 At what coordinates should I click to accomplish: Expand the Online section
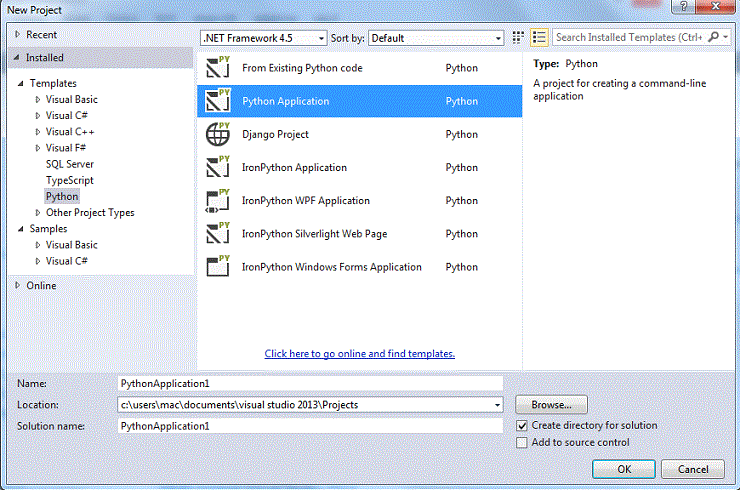pyautogui.click(x=17, y=285)
